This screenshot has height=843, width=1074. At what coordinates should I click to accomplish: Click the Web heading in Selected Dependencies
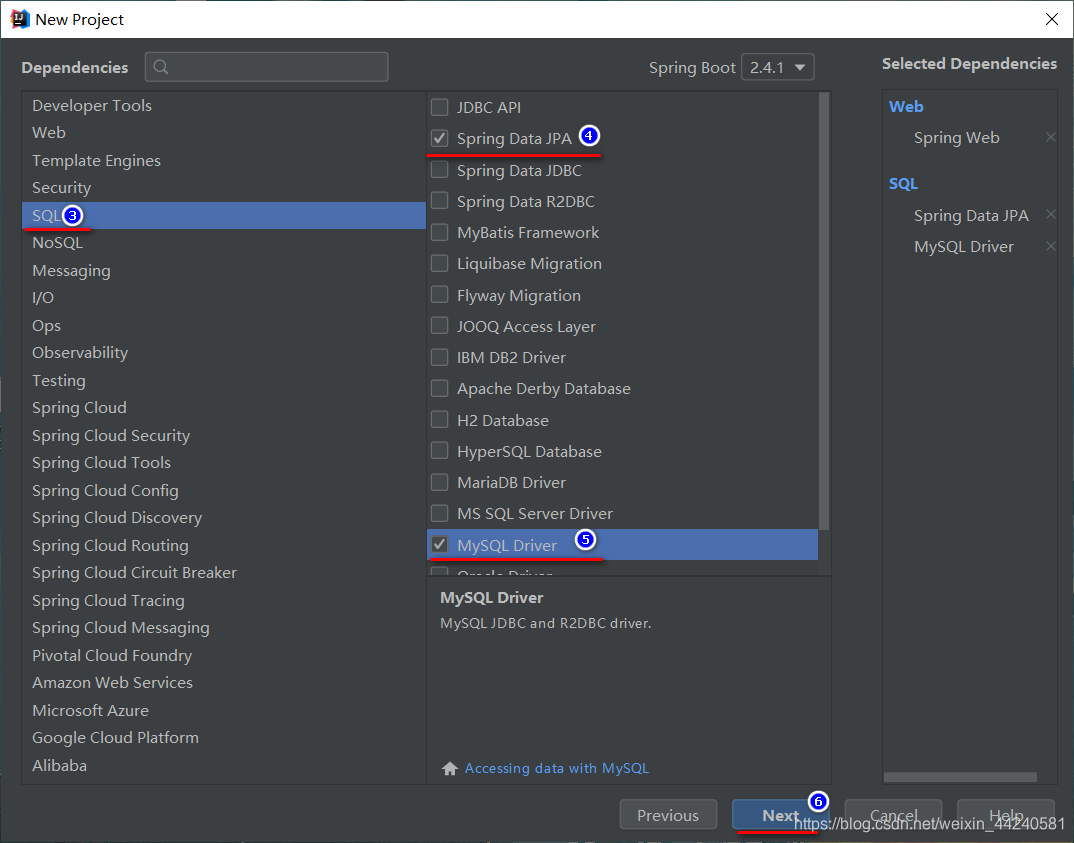906,107
